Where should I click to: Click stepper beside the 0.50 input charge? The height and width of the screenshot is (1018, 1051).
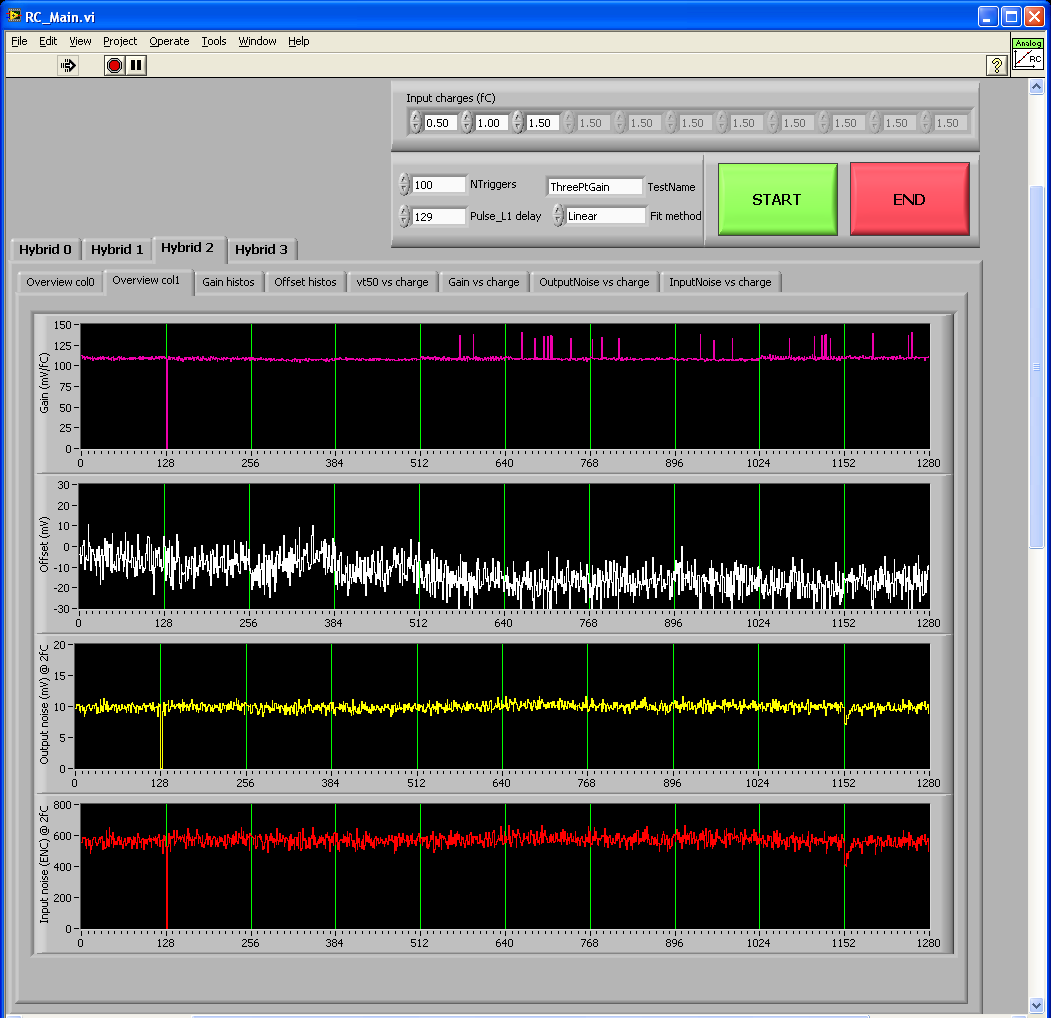(x=415, y=123)
